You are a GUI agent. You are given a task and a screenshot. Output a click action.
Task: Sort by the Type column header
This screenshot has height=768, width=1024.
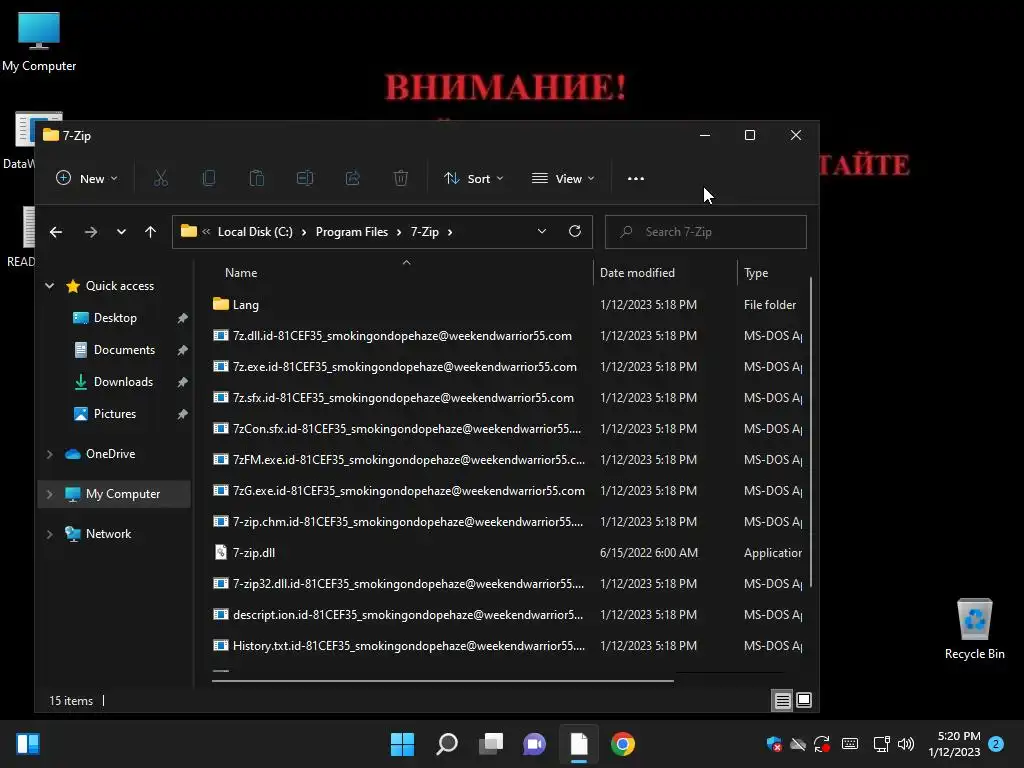tap(756, 273)
